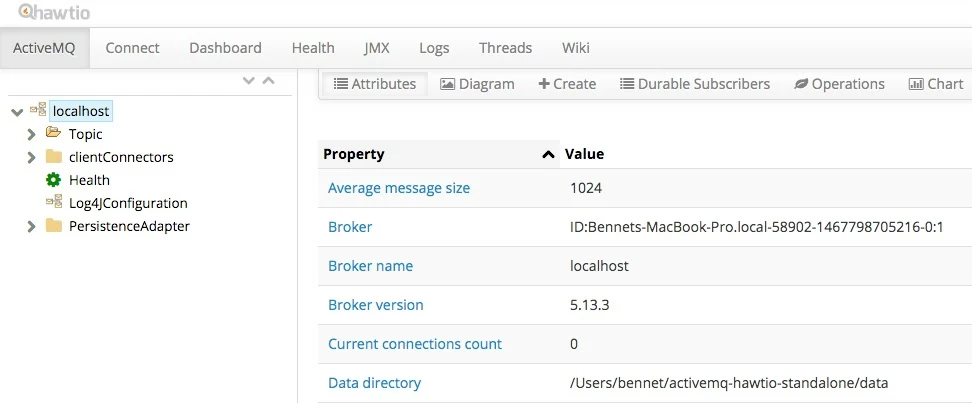
Task: Select Topic in the tree
Action: (x=86, y=134)
